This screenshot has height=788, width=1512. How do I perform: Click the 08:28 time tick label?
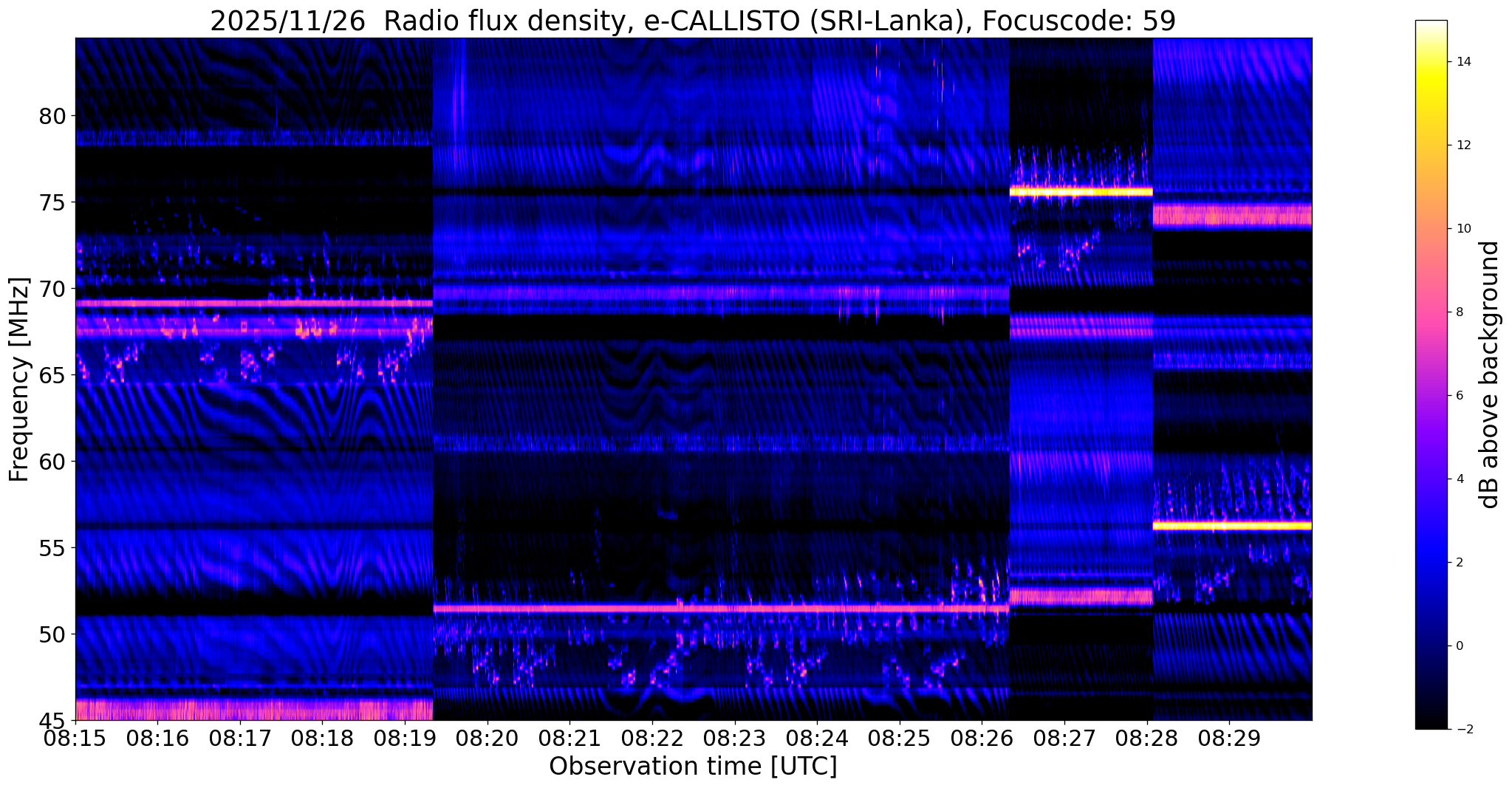(x=1147, y=738)
